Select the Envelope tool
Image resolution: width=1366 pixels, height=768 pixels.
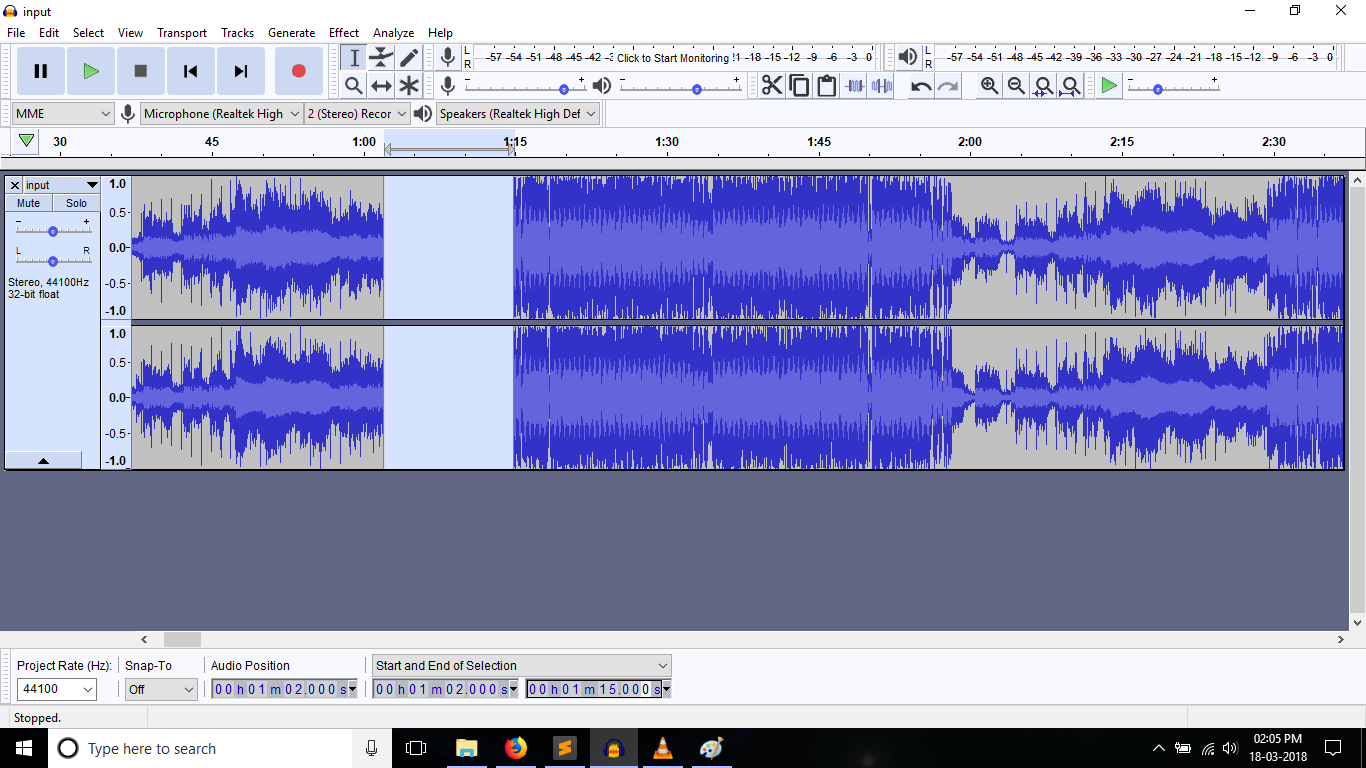tap(381, 58)
